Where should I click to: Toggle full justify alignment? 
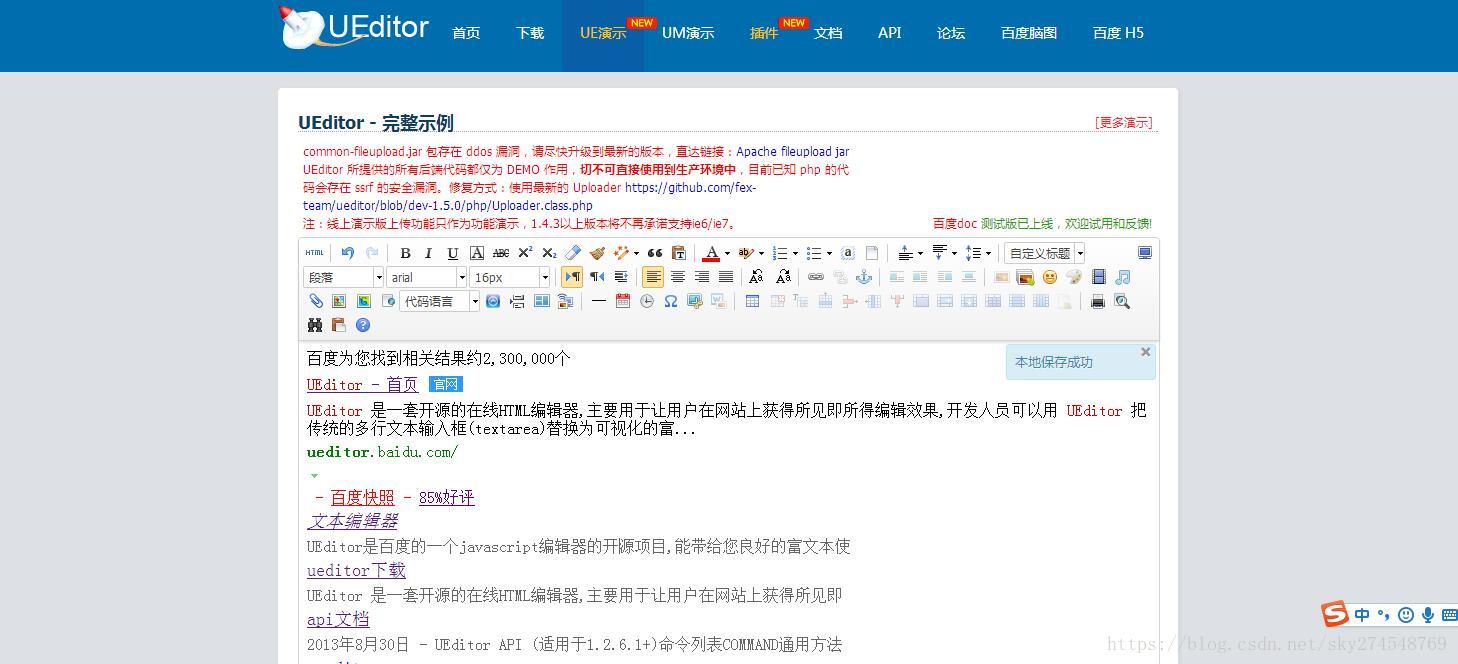(x=726, y=277)
